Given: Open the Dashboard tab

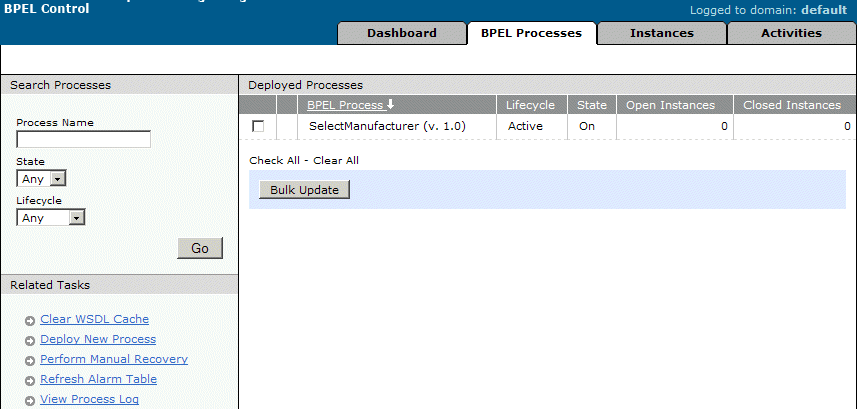Looking at the screenshot, I should point(402,33).
